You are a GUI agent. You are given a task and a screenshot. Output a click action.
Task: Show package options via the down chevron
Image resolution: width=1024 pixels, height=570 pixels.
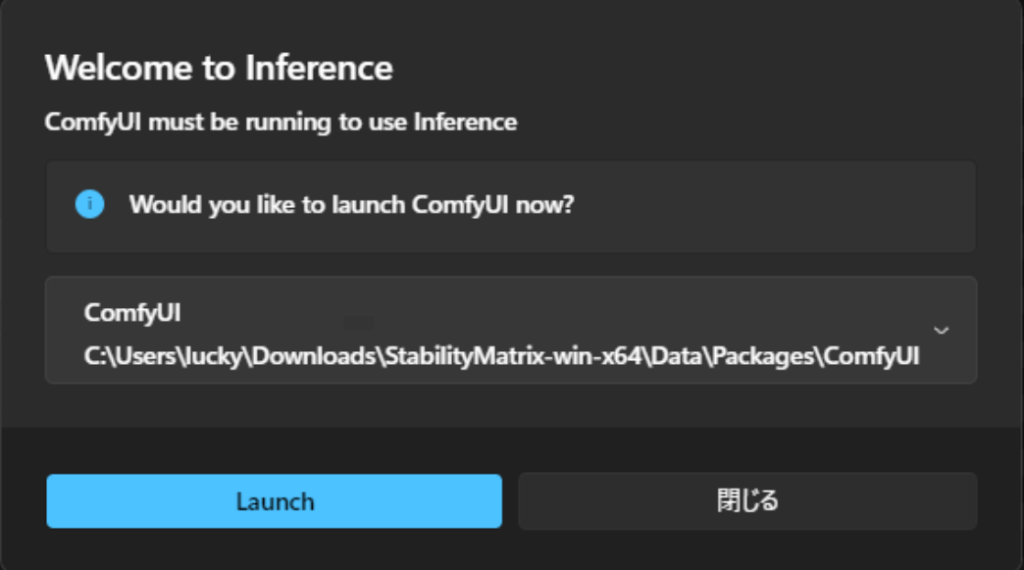(x=940, y=330)
